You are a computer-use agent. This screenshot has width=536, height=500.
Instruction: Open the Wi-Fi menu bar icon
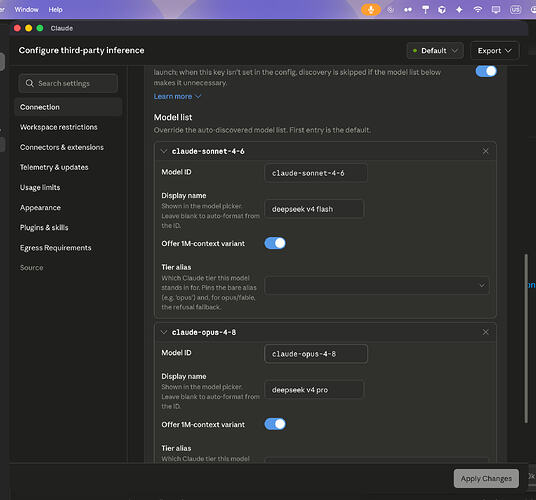[478, 10]
